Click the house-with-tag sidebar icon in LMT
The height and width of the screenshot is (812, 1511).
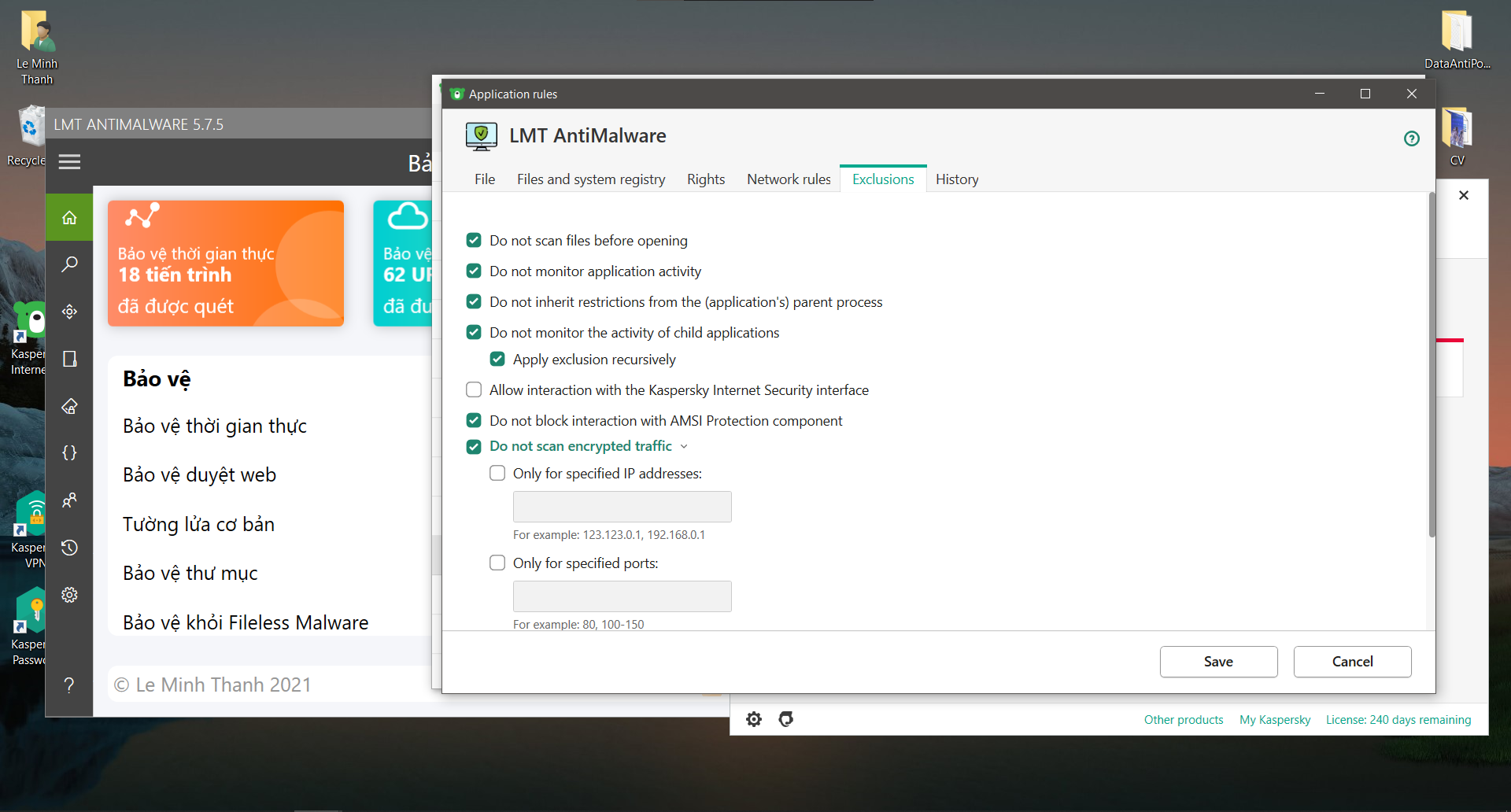click(x=69, y=406)
